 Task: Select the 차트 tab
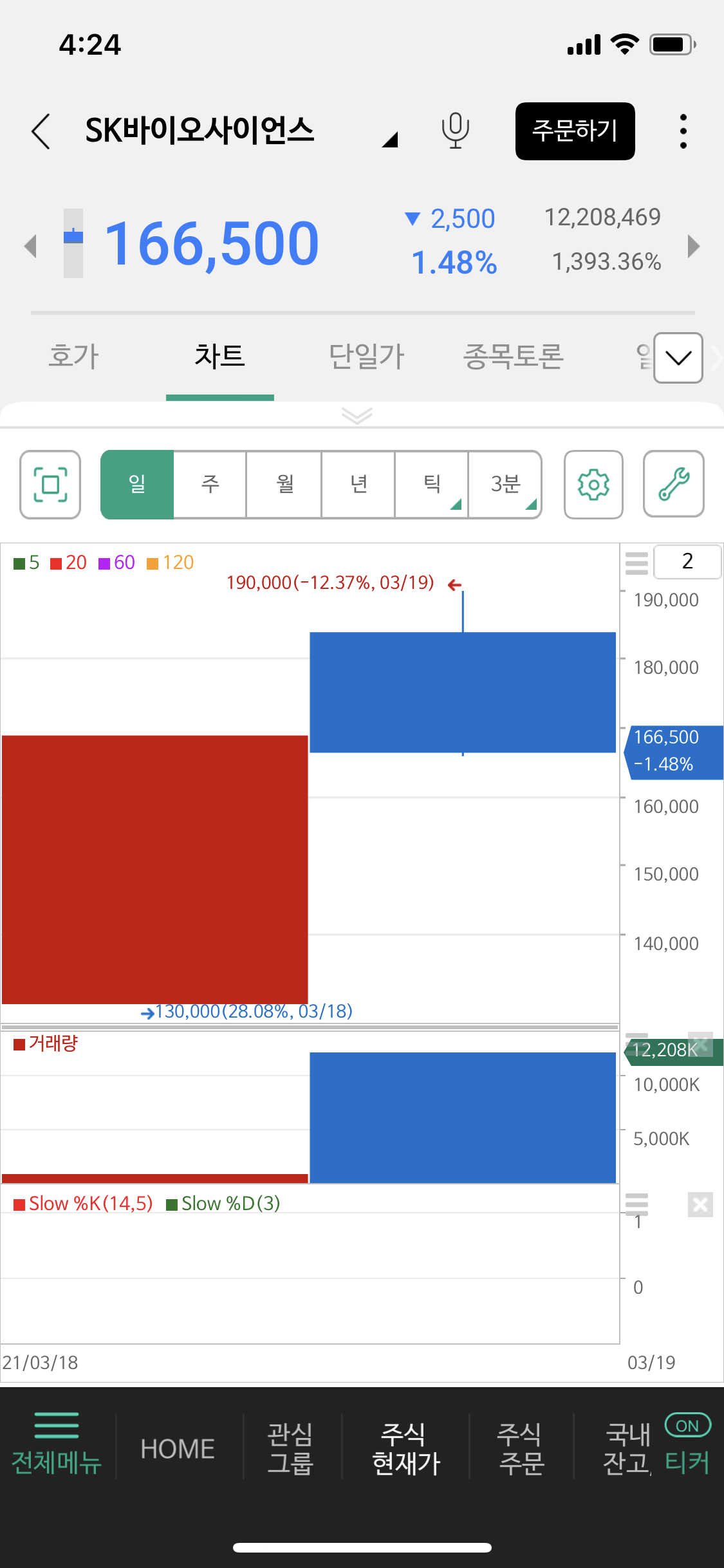coord(220,356)
